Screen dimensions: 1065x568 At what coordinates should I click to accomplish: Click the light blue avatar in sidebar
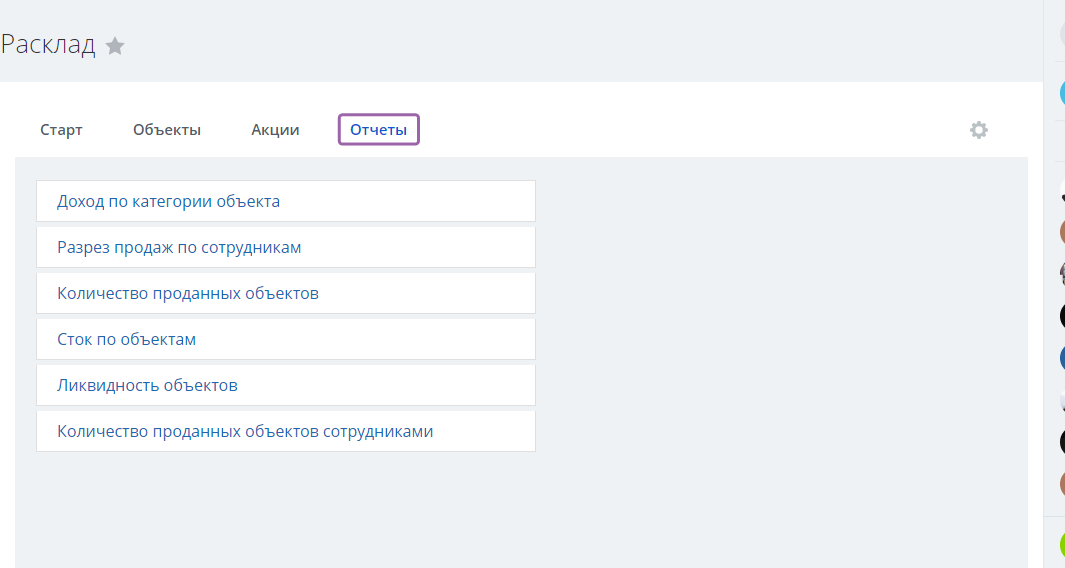pos(1062,93)
